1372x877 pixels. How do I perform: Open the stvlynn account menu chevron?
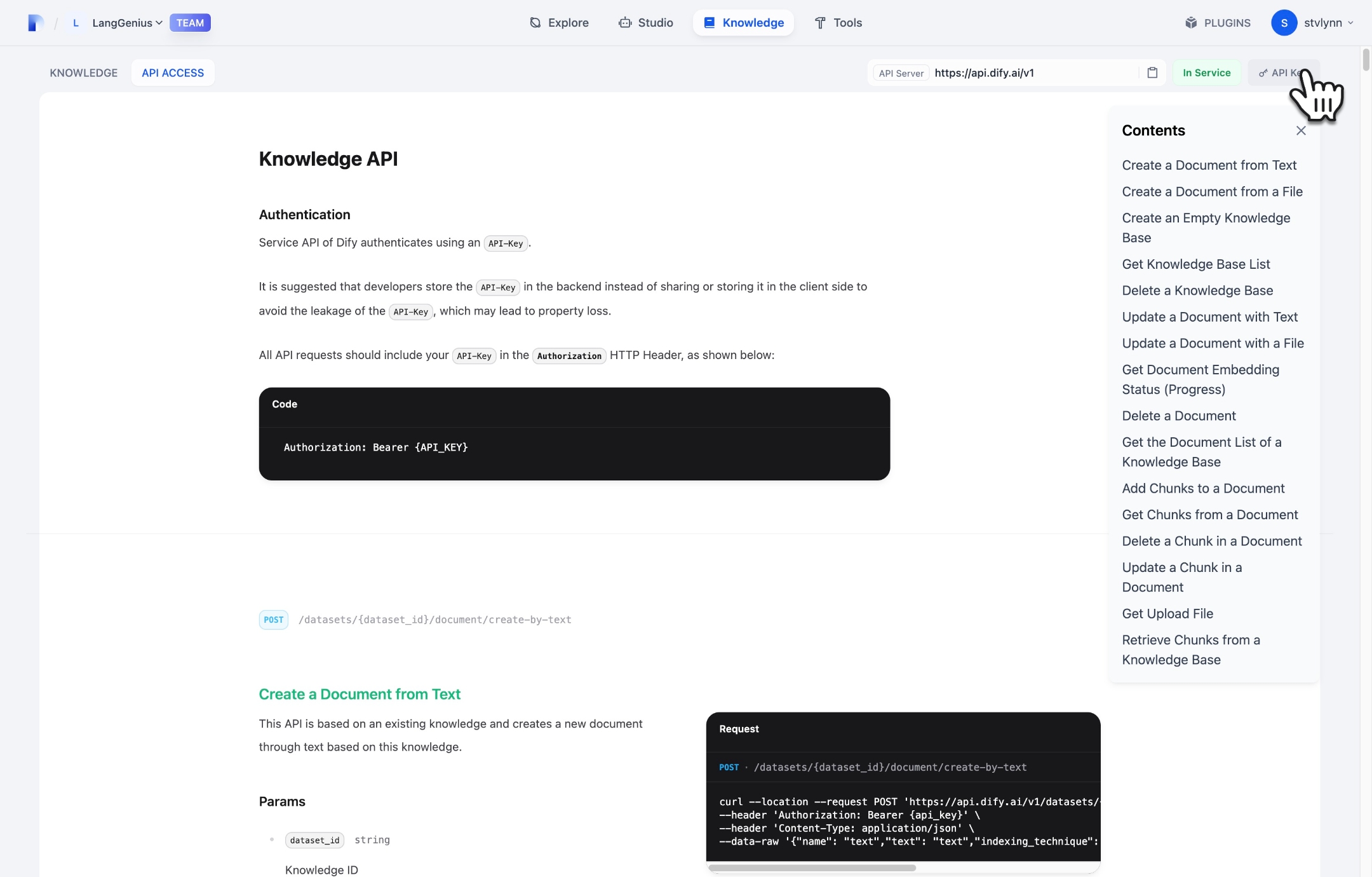(1350, 23)
